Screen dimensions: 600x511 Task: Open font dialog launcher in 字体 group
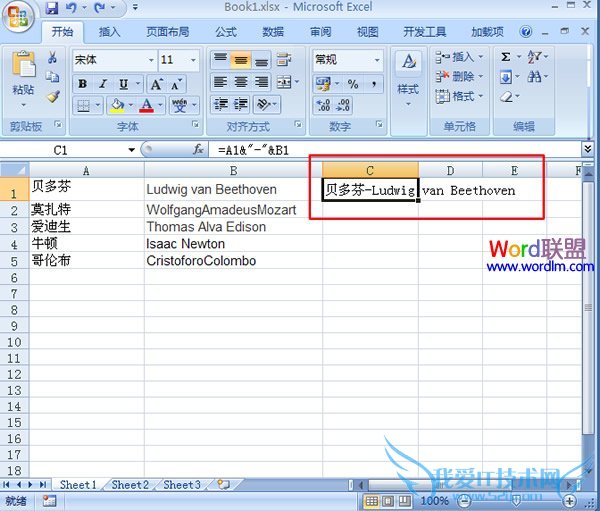pos(196,124)
